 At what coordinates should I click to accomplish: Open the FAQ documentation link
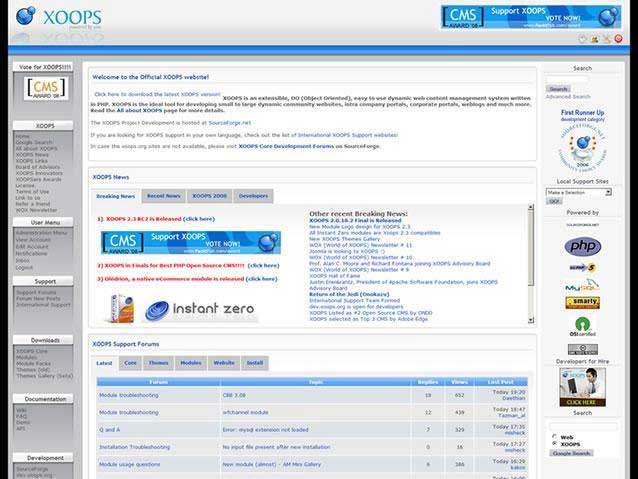[x=21, y=416]
